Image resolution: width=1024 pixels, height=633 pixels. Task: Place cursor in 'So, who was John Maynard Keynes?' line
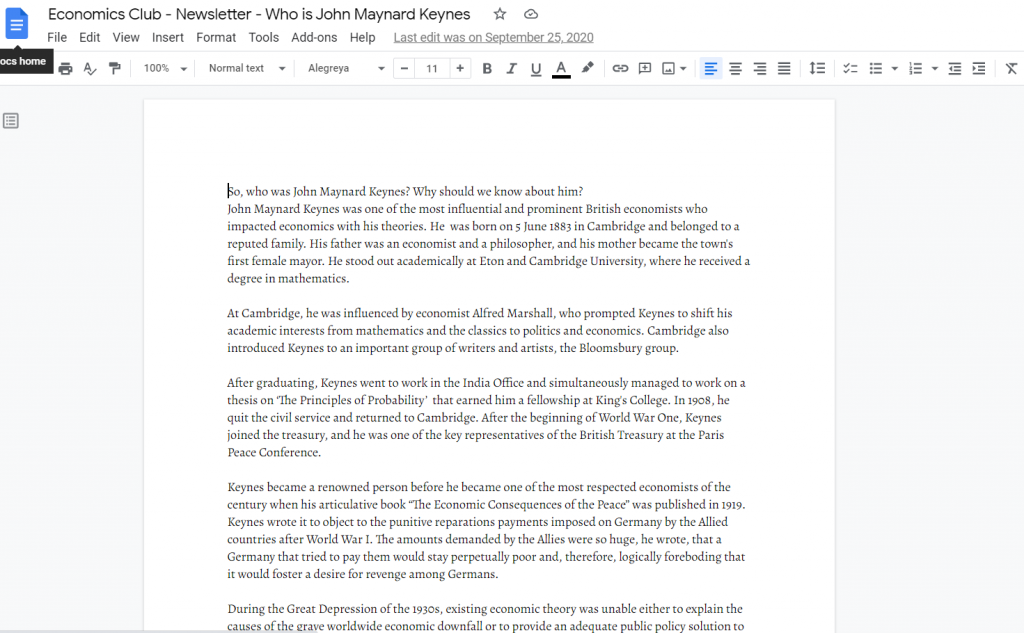click(x=405, y=191)
